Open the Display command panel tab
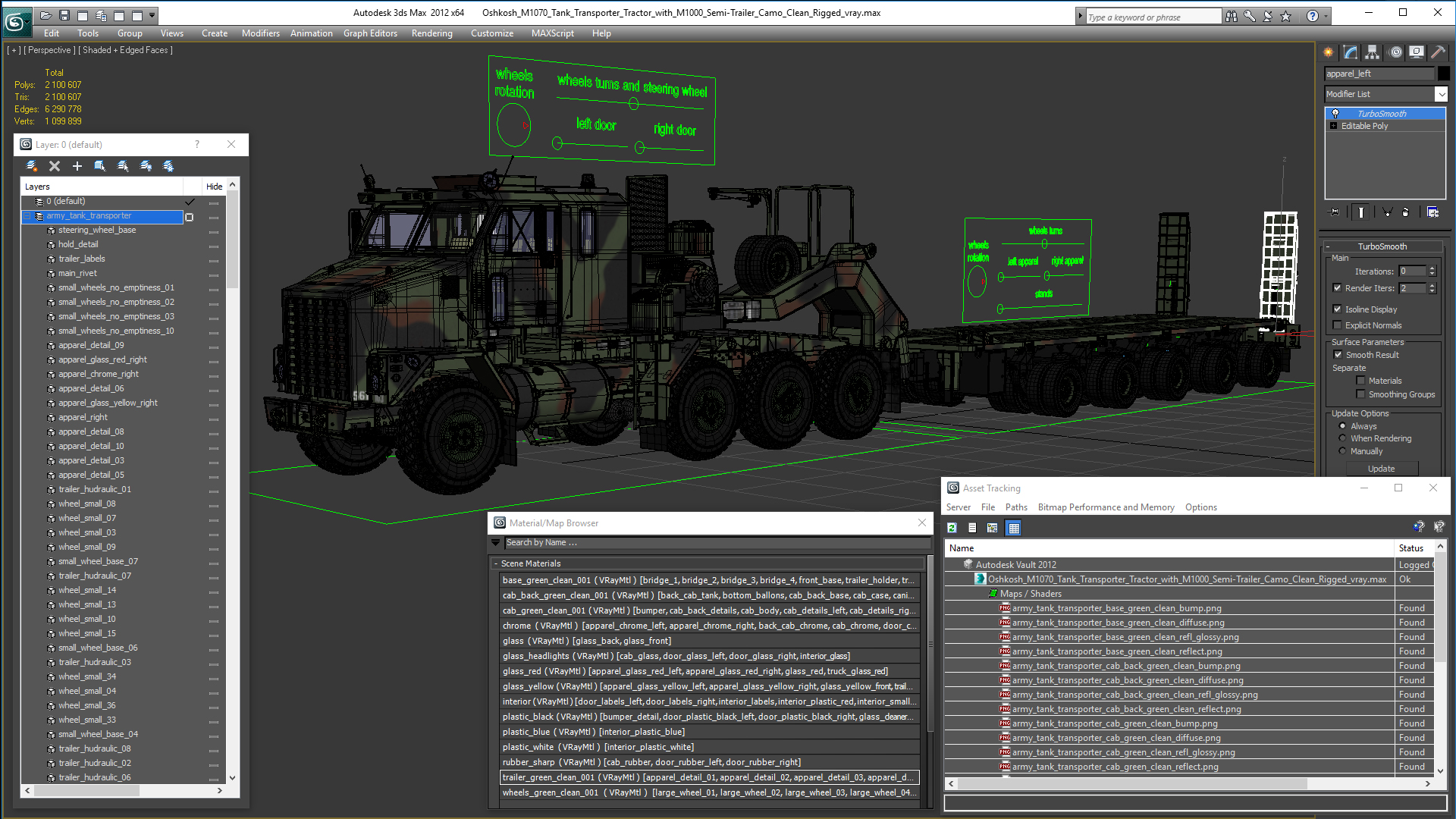The width and height of the screenshot is (1456, 819). pyautogui.click(x=1417, y=52)
